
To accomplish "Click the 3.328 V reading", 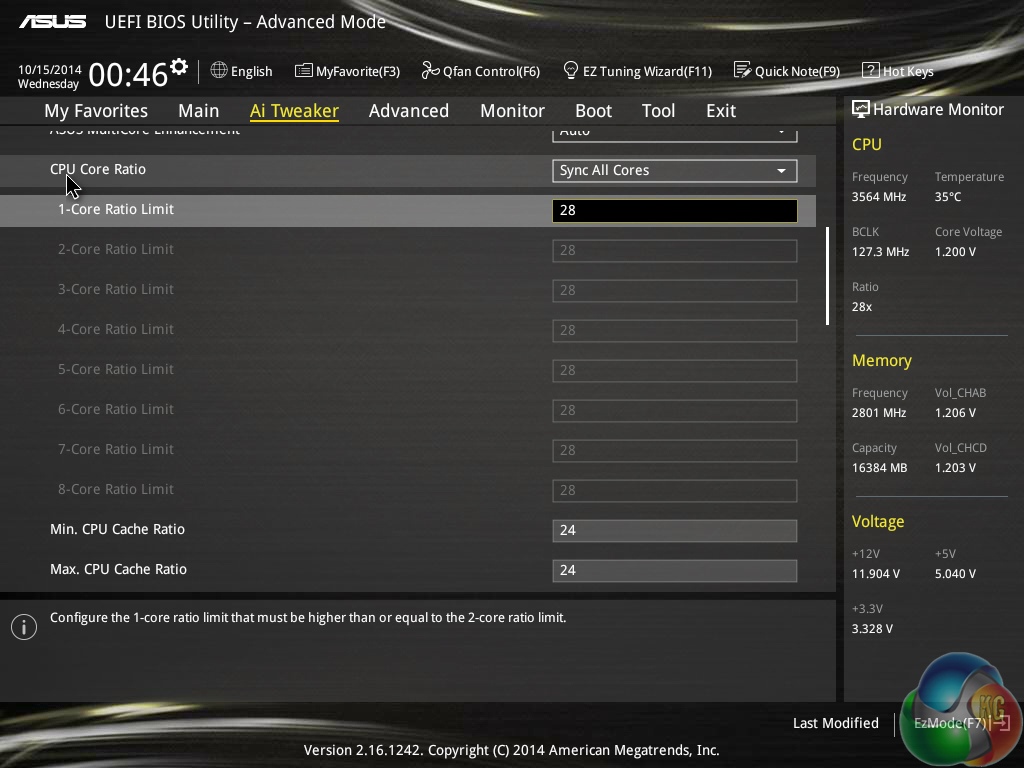I will tap(872, 628).
